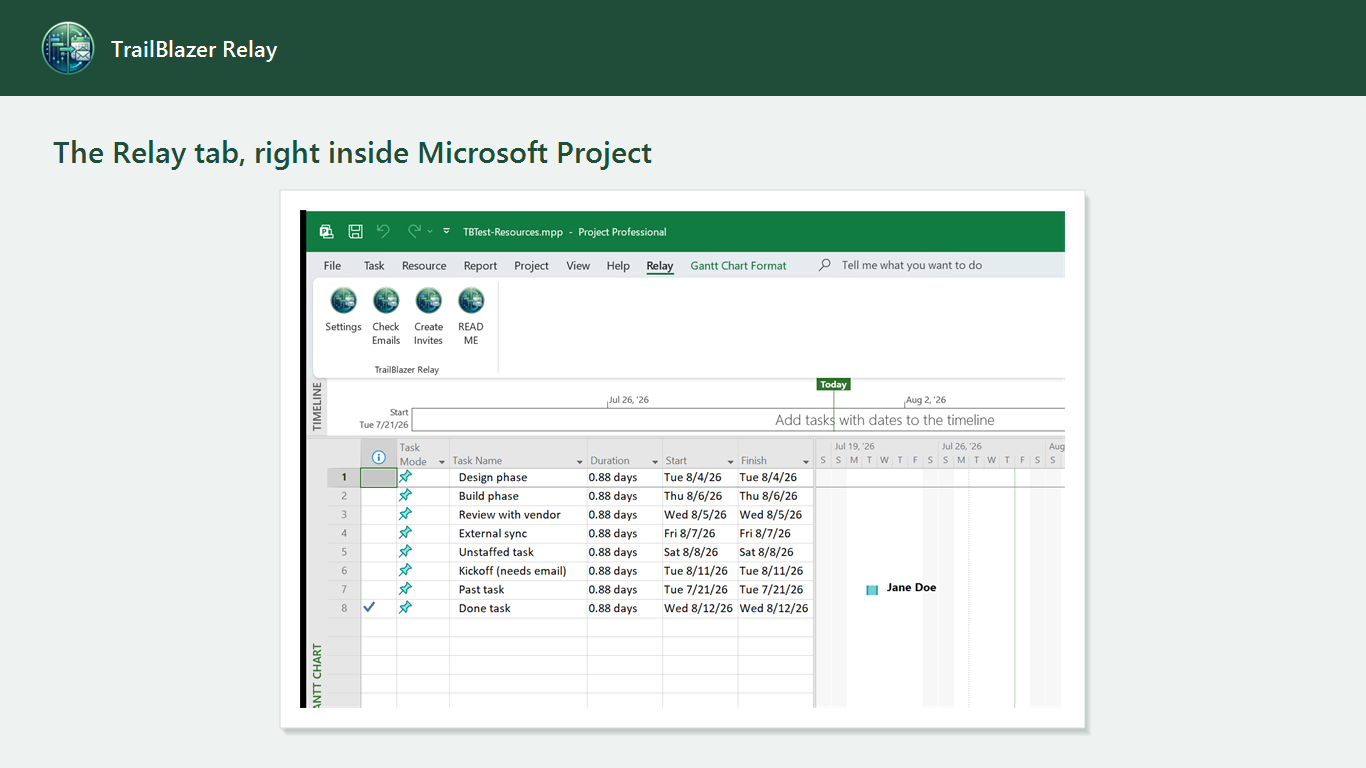Click the TBTest-Resources.mpp title text
The height and width of the screenshot is (768, 1366).
click(513, 231)
